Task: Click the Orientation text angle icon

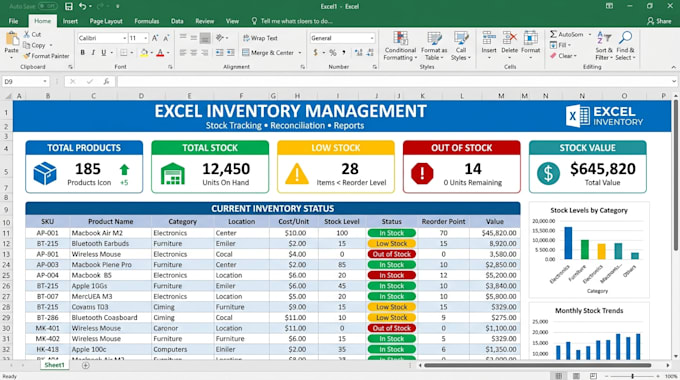Action: tap(220, 38)
